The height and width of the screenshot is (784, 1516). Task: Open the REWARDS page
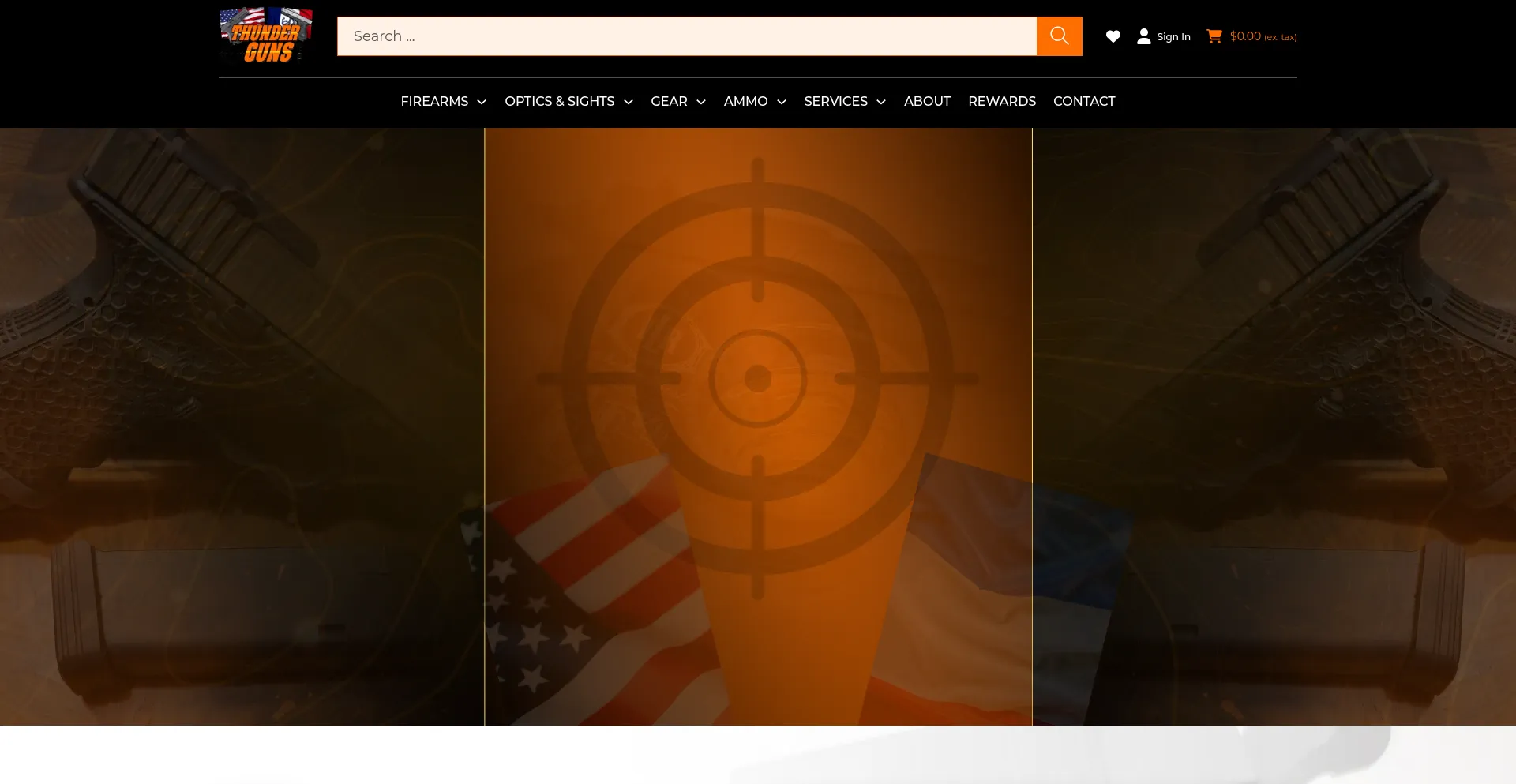[1001, 101]
